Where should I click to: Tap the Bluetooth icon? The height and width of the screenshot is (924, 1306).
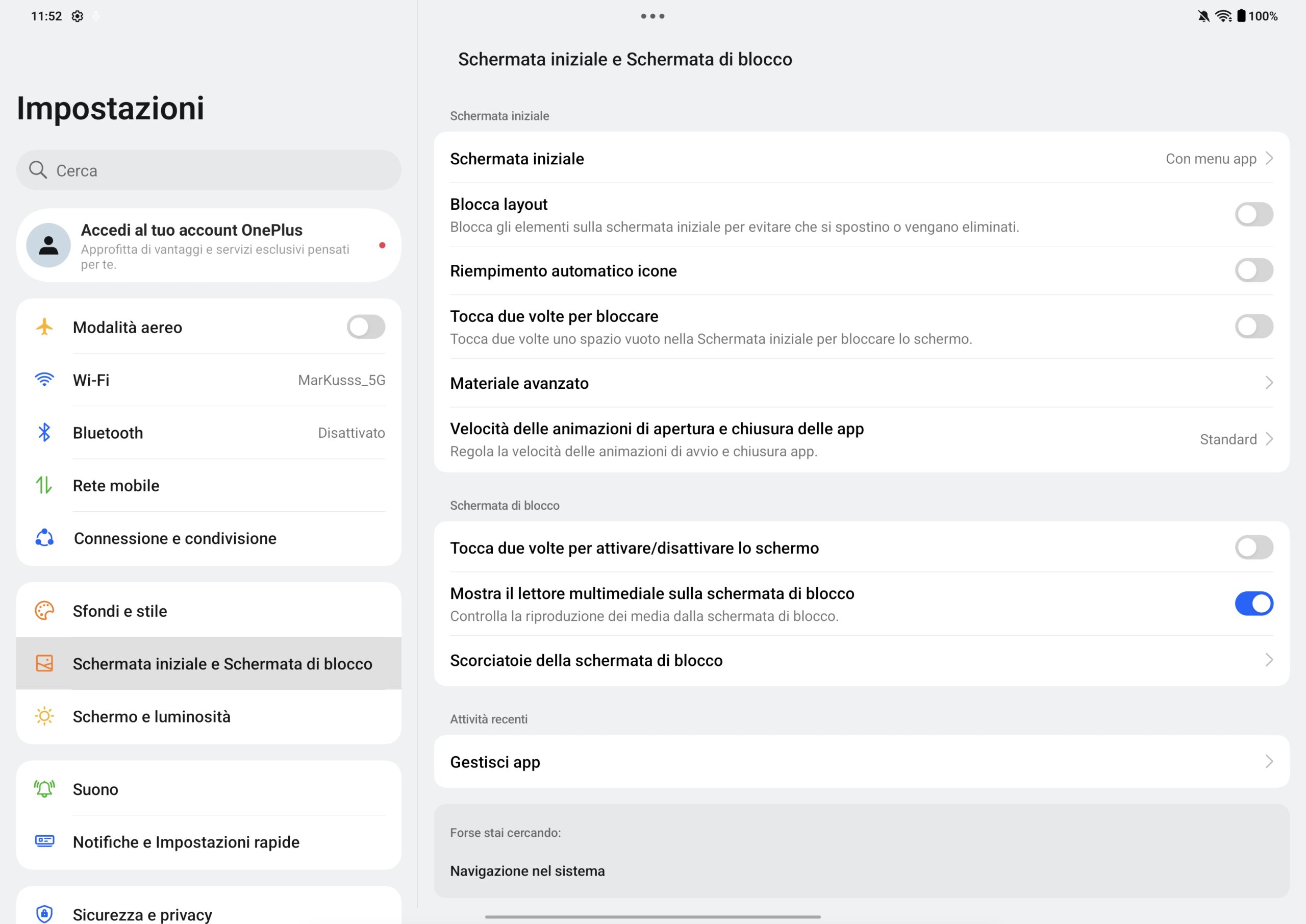point(44,433)
